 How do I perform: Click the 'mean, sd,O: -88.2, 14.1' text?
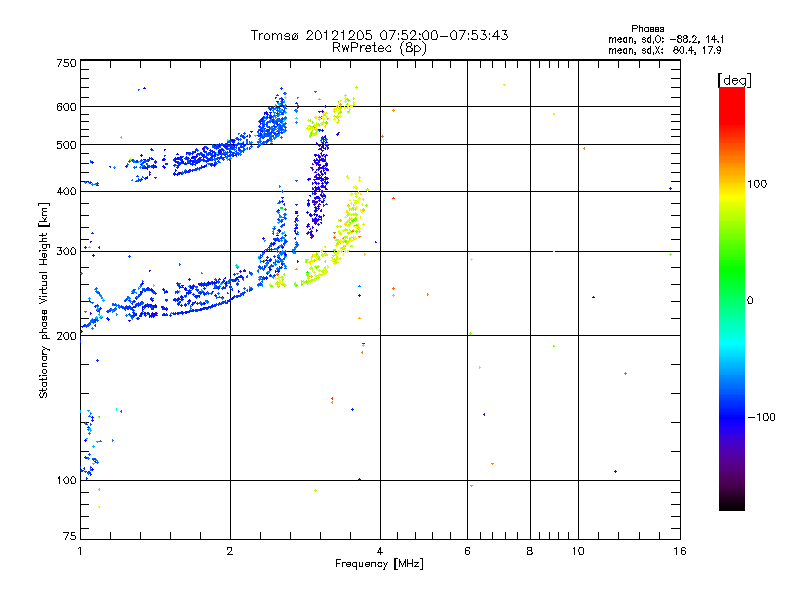pyautogui.click(x=666, y=39)
